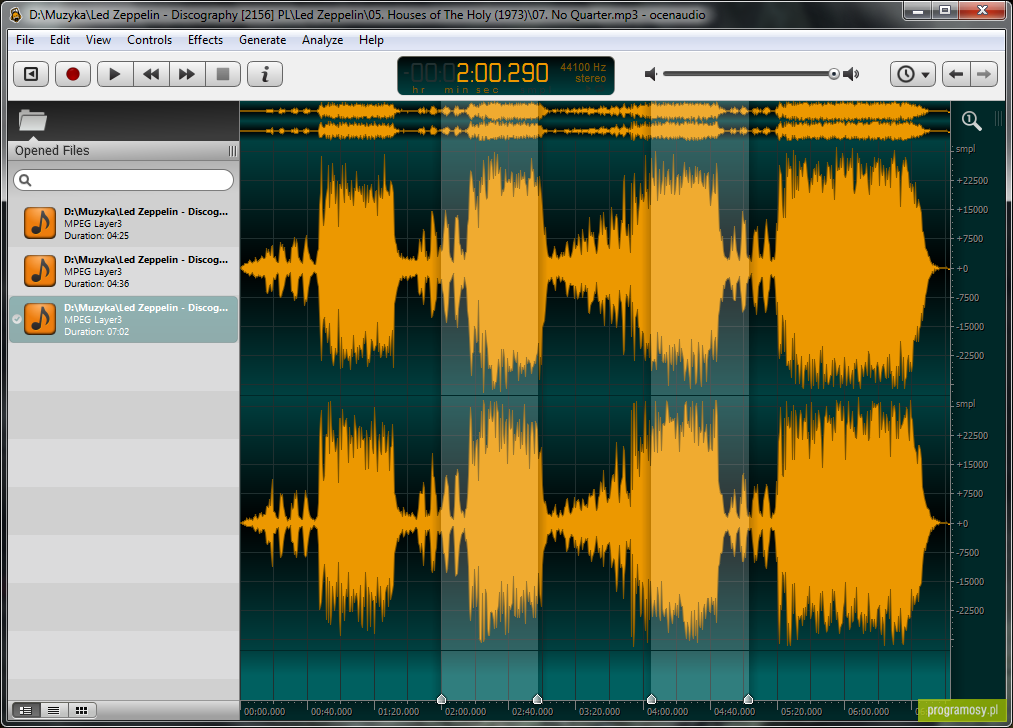Open the Edit menu
The image size is (1013, 728).
(x=59, y=40)
